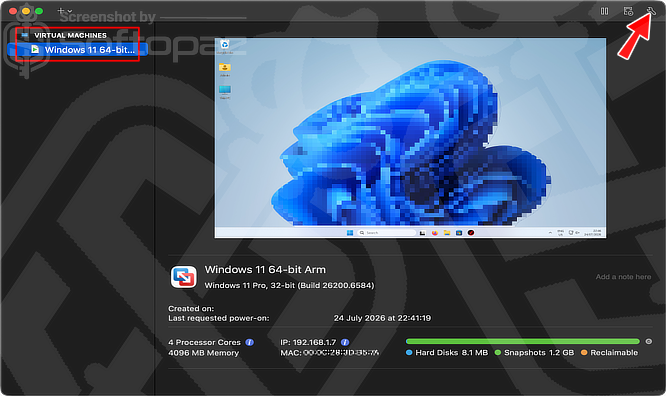Click the refresh icon beside the disk usage bar
This screenshot has height=396, width=666.
pyautogui.click(x=649, y=341)
